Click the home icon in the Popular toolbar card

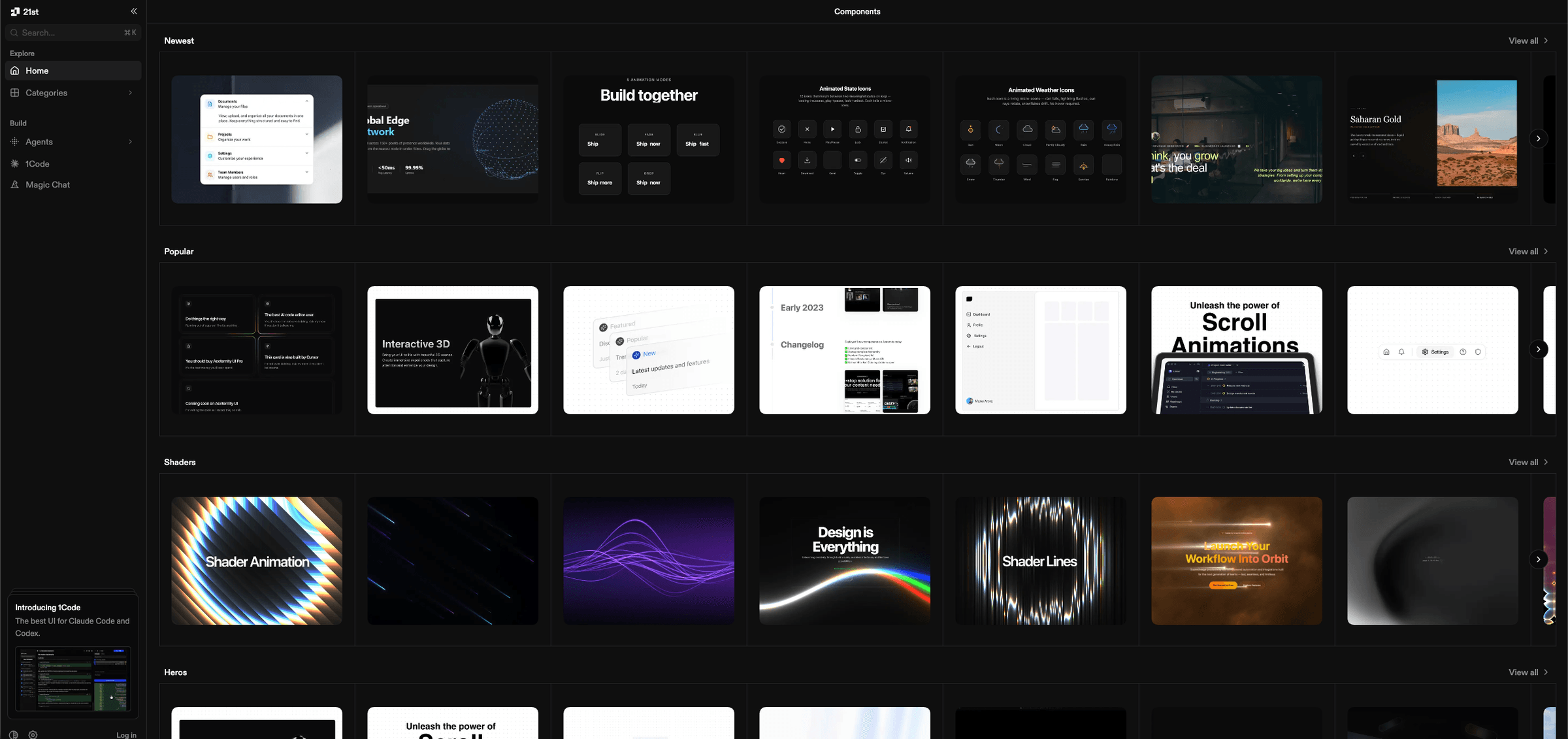[x=1386, y=352]
